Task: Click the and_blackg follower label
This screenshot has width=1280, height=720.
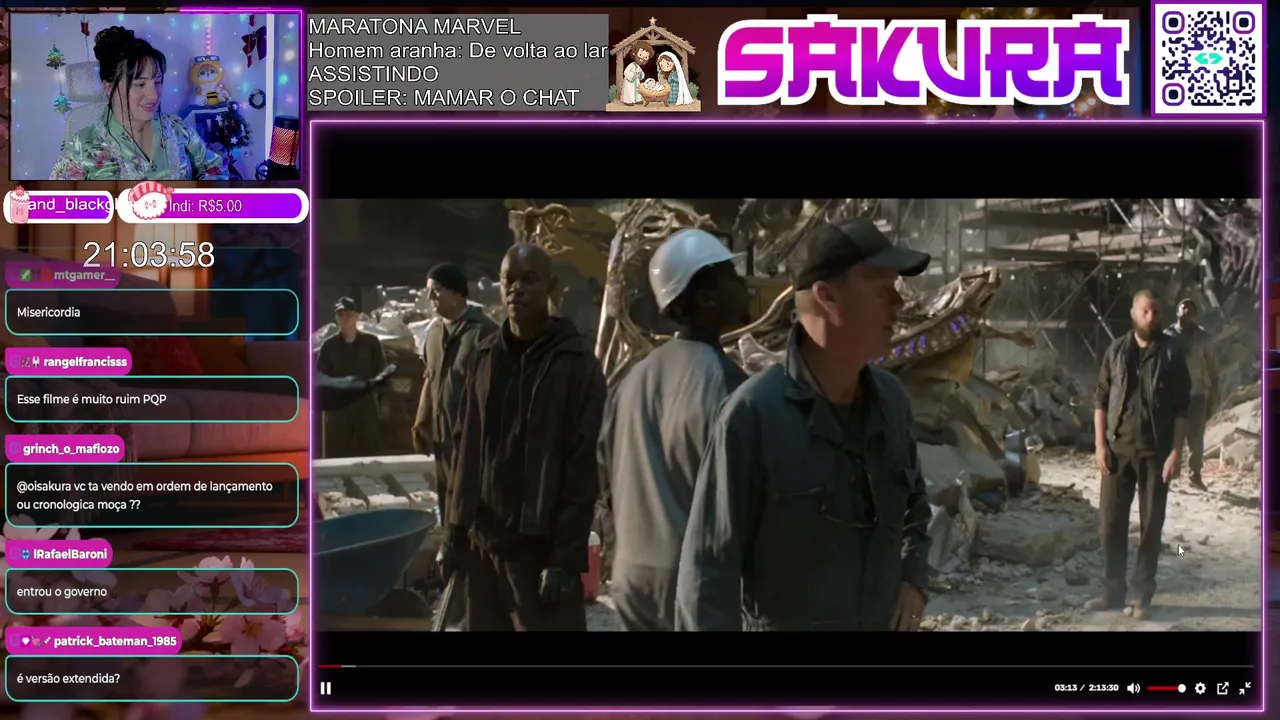Action: coord(68,205)
